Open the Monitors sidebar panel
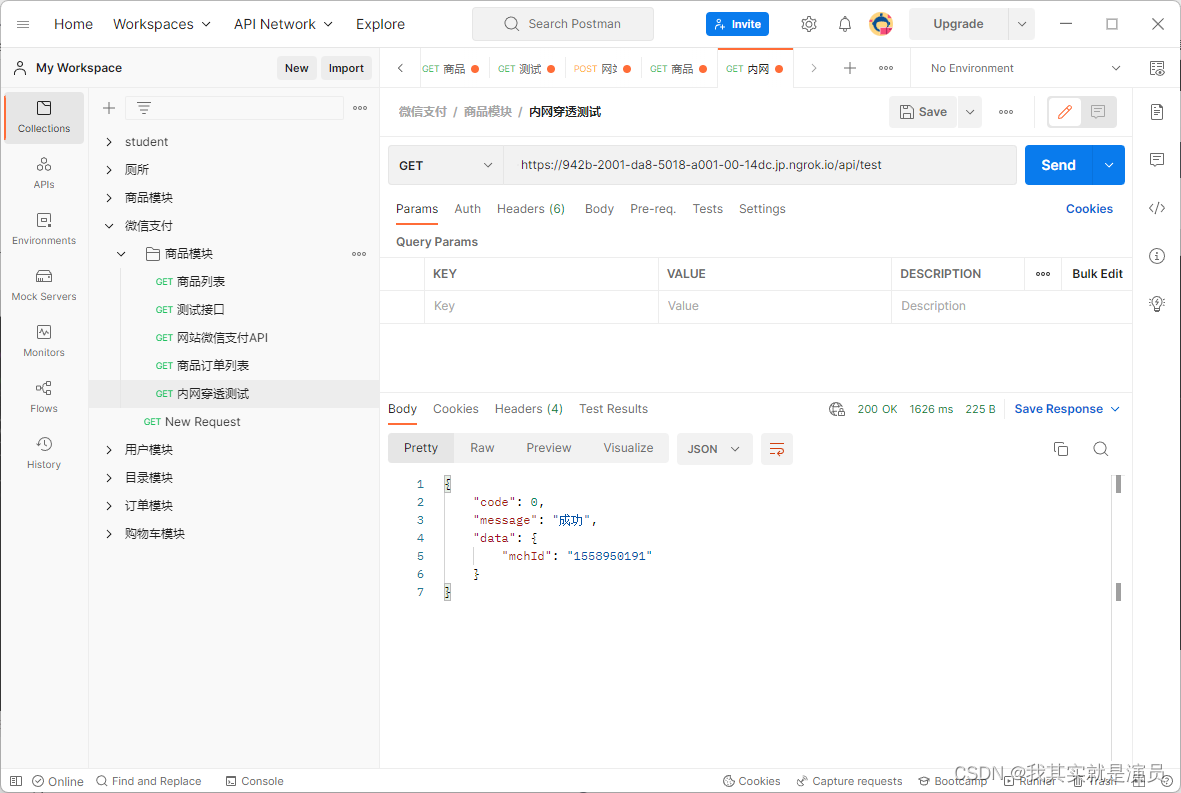 coord(44,341)
